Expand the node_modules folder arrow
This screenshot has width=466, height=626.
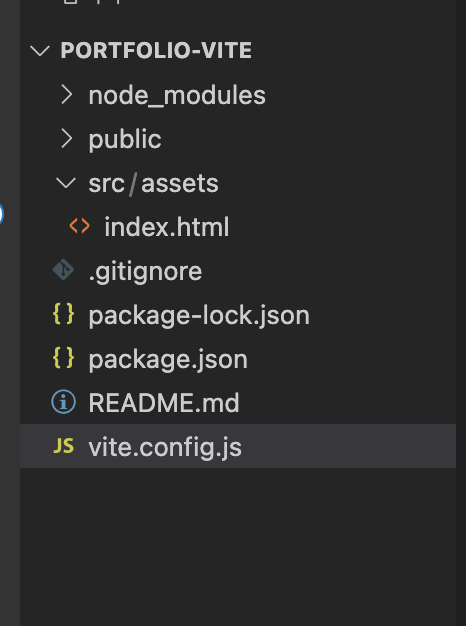pos(67,95)
